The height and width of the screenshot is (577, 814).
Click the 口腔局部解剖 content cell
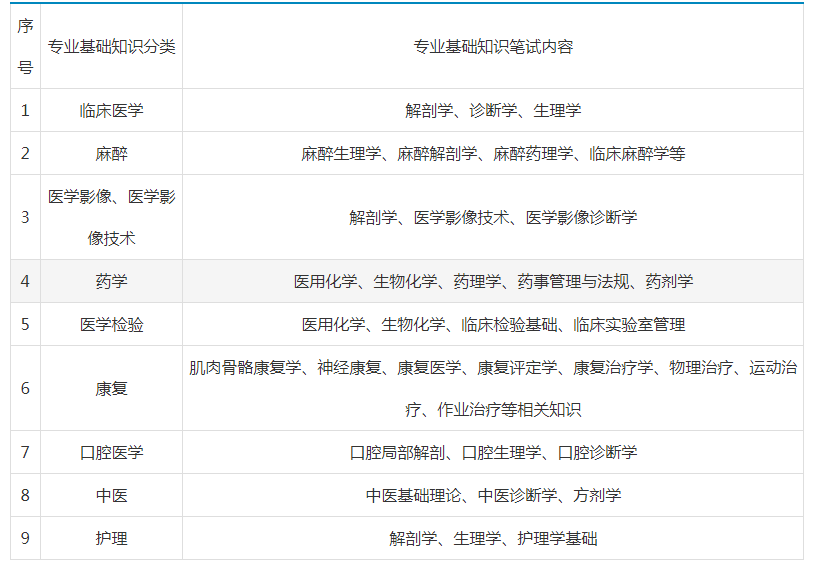(493, 452)
